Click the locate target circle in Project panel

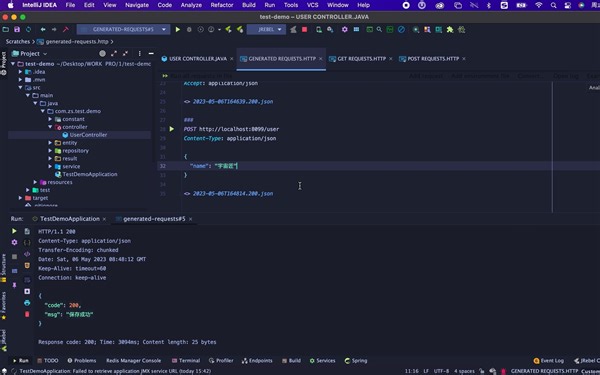pyautogui.click(x=102, y=54)
